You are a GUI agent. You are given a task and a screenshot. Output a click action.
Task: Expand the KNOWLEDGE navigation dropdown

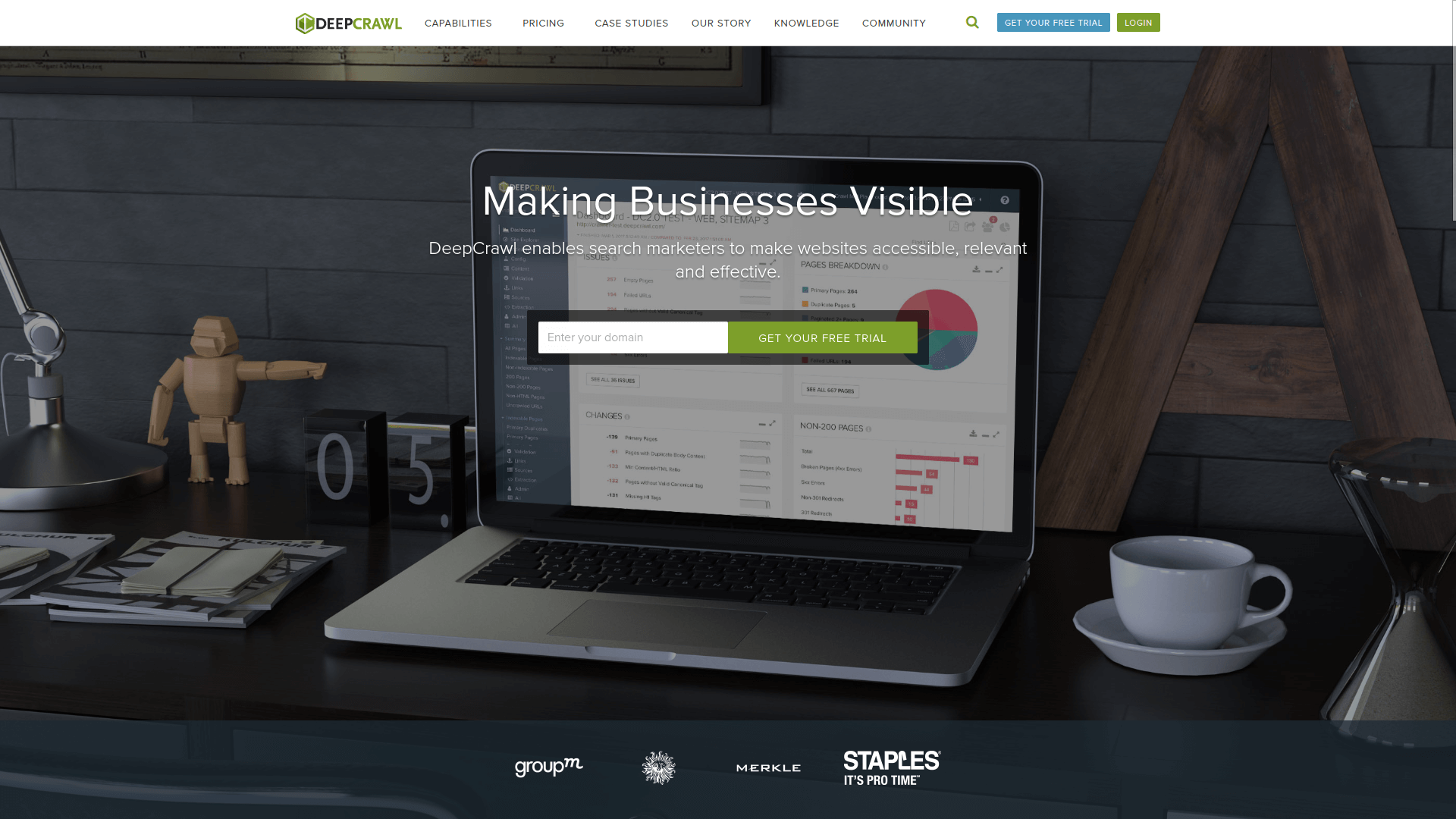[806, 23]
